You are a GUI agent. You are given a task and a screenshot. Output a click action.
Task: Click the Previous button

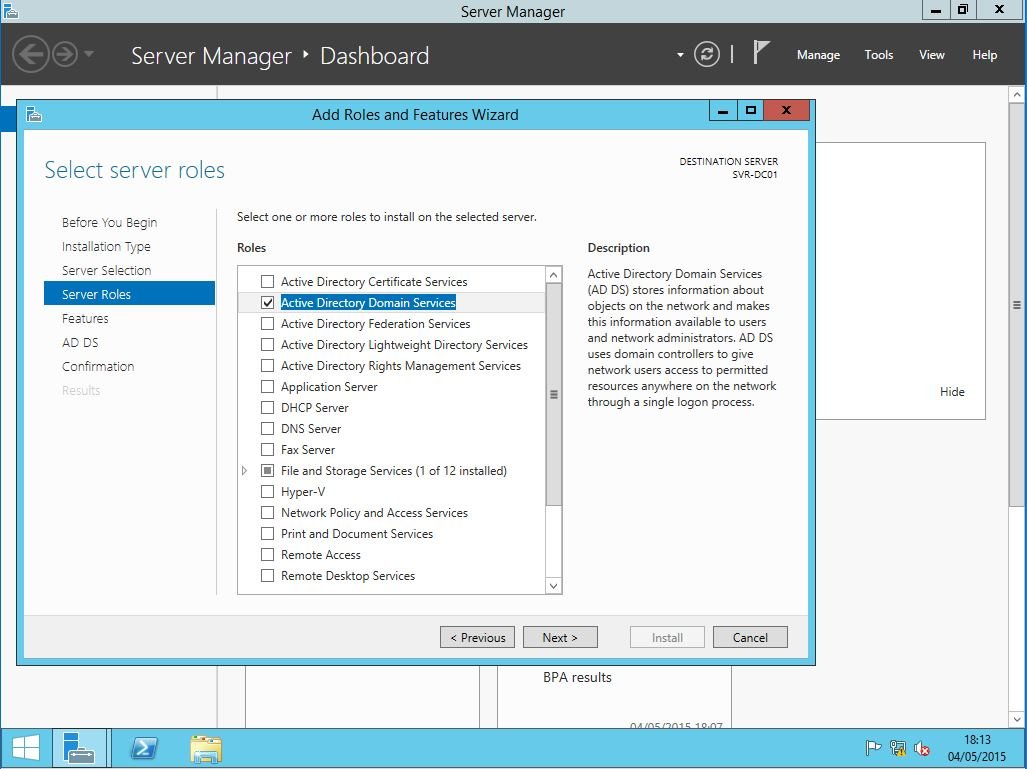[477, 637]
